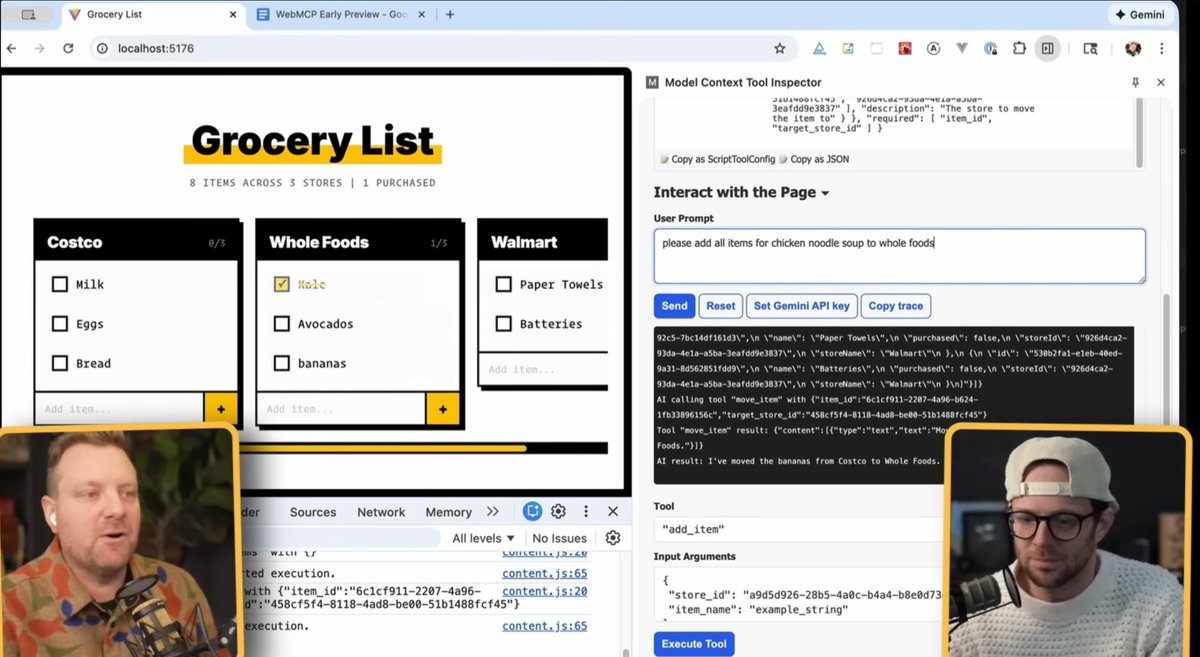Check the Paper Towels item
This screenshot has width=1200, height=657.
pyautogui.click(x=503, y=284)
